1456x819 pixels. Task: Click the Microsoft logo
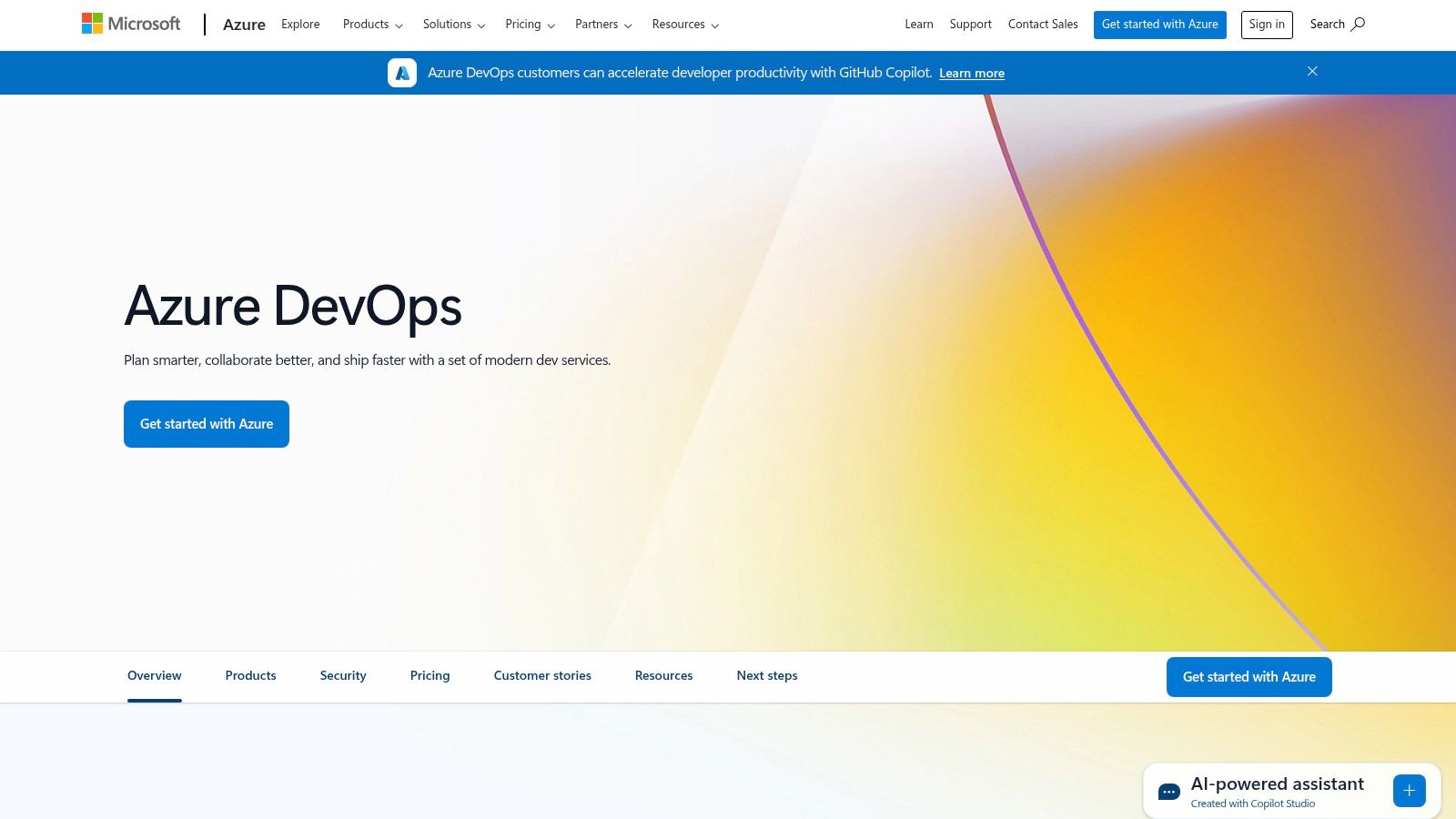click(x=131, y=24)
